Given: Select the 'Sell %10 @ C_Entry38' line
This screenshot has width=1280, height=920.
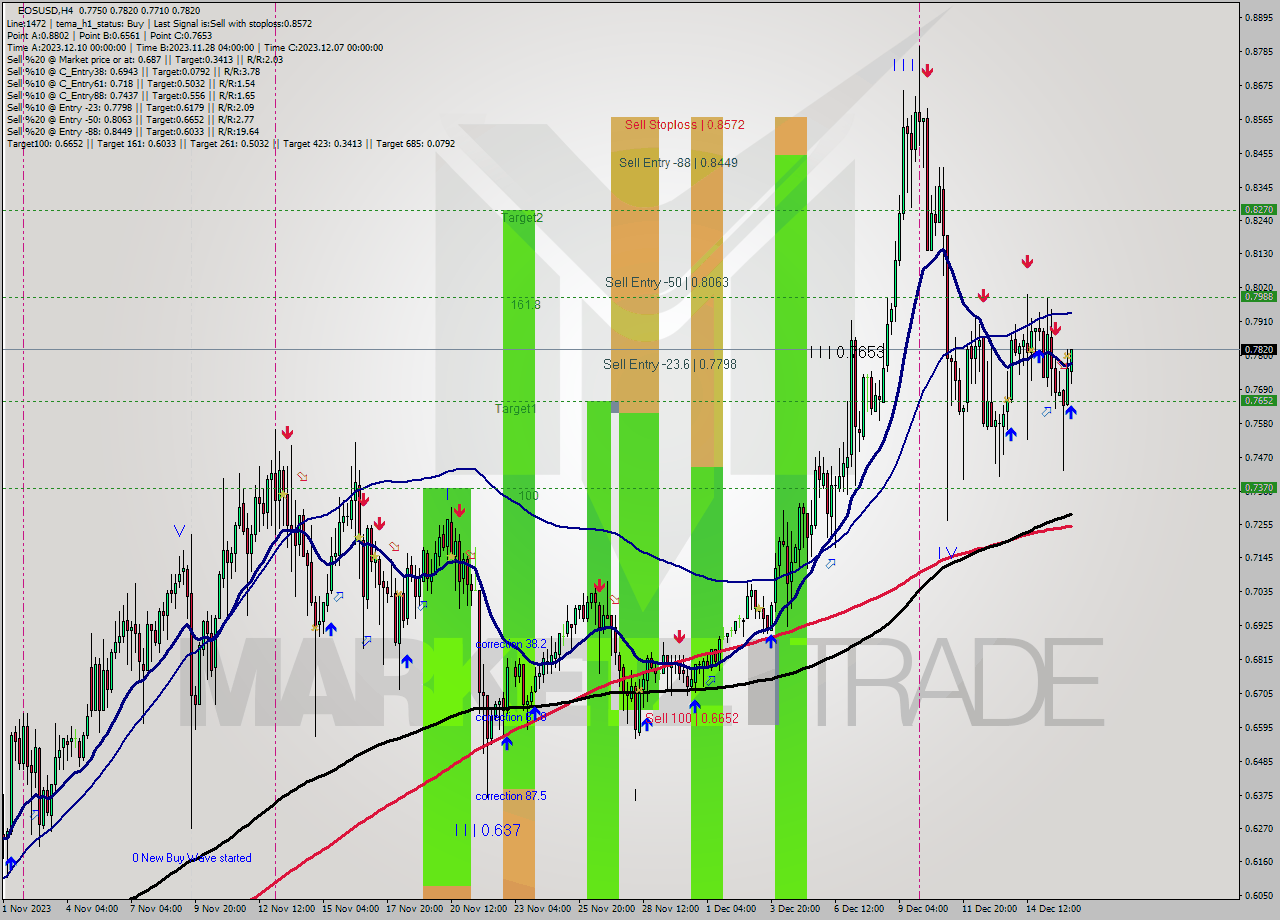Looking at the screenshot, I should pyautogui.click(x=133, y=71).
